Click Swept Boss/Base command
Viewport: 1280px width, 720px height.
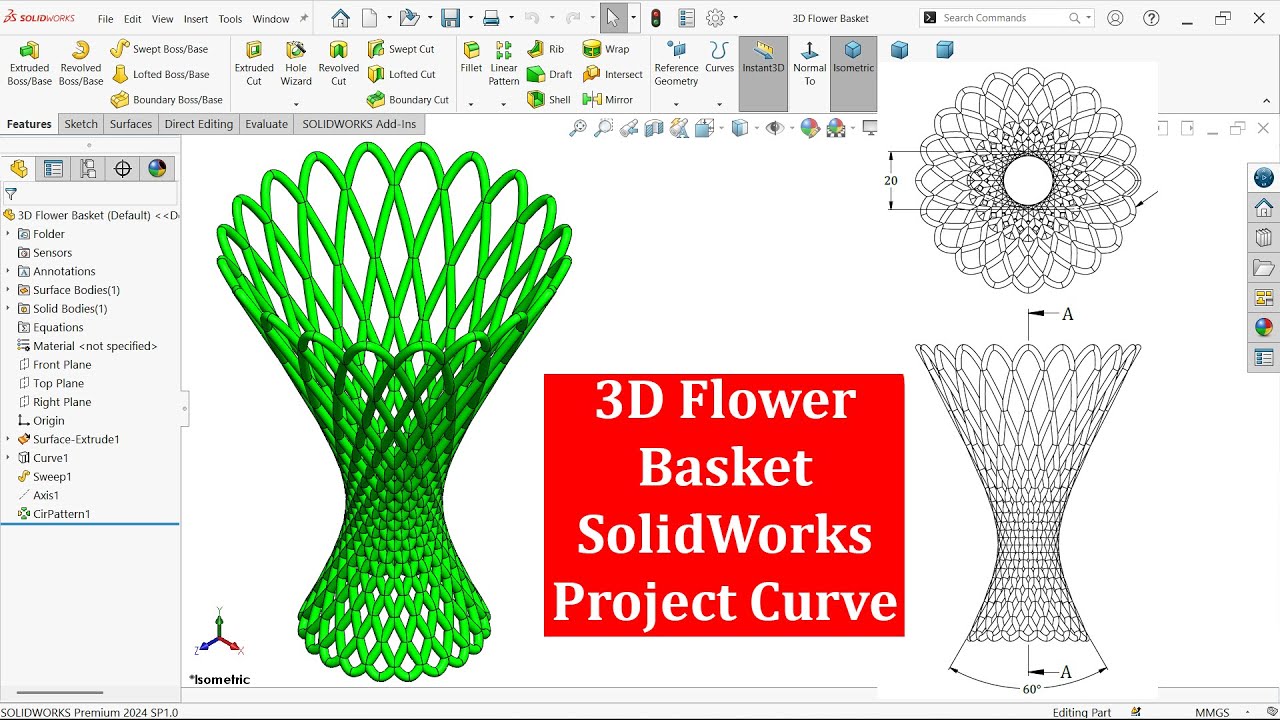(160, 49)
